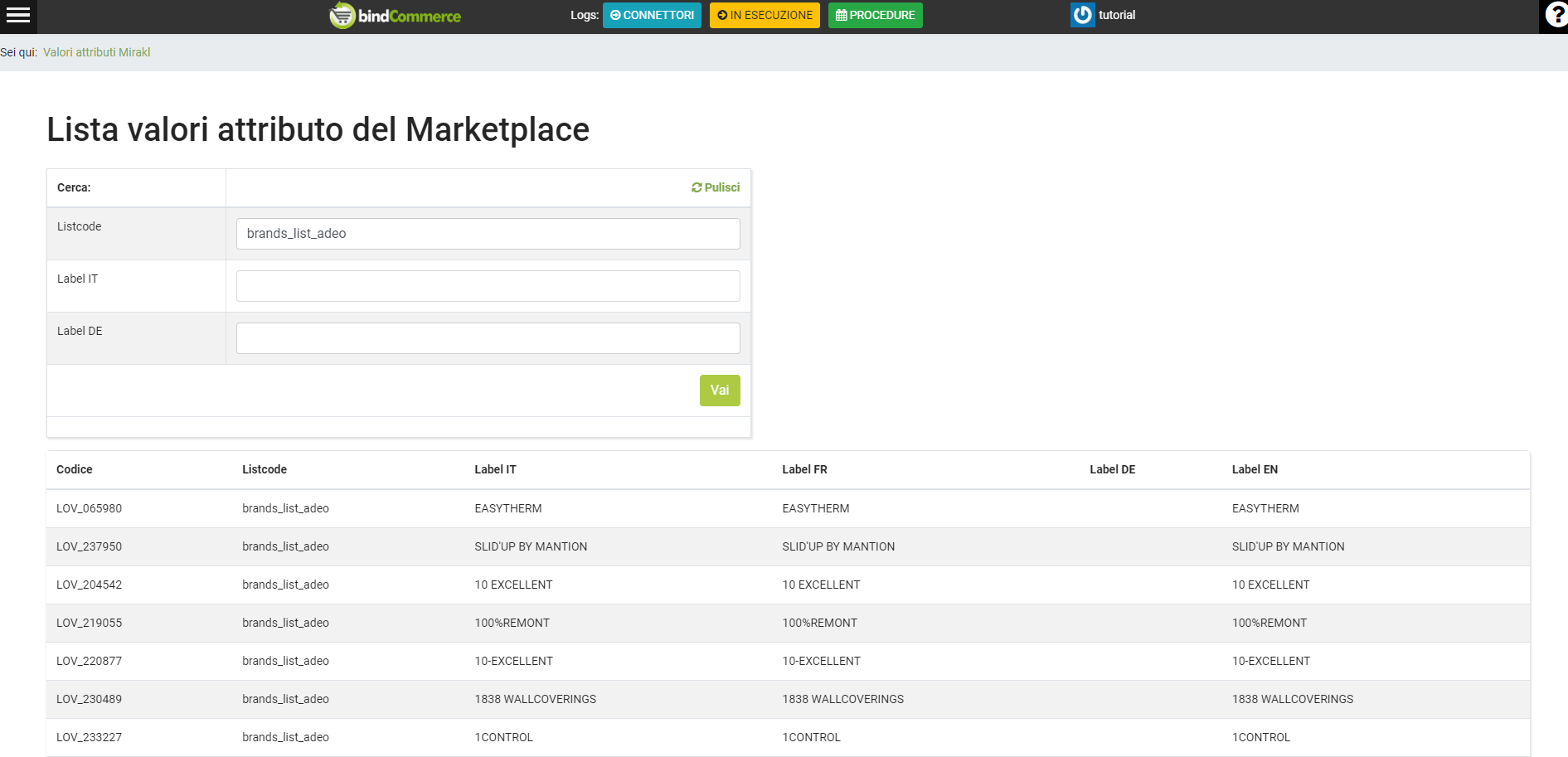Focus the Listcode search field
The width and height of the screenshot is (1568, 757).
(488, 234)
